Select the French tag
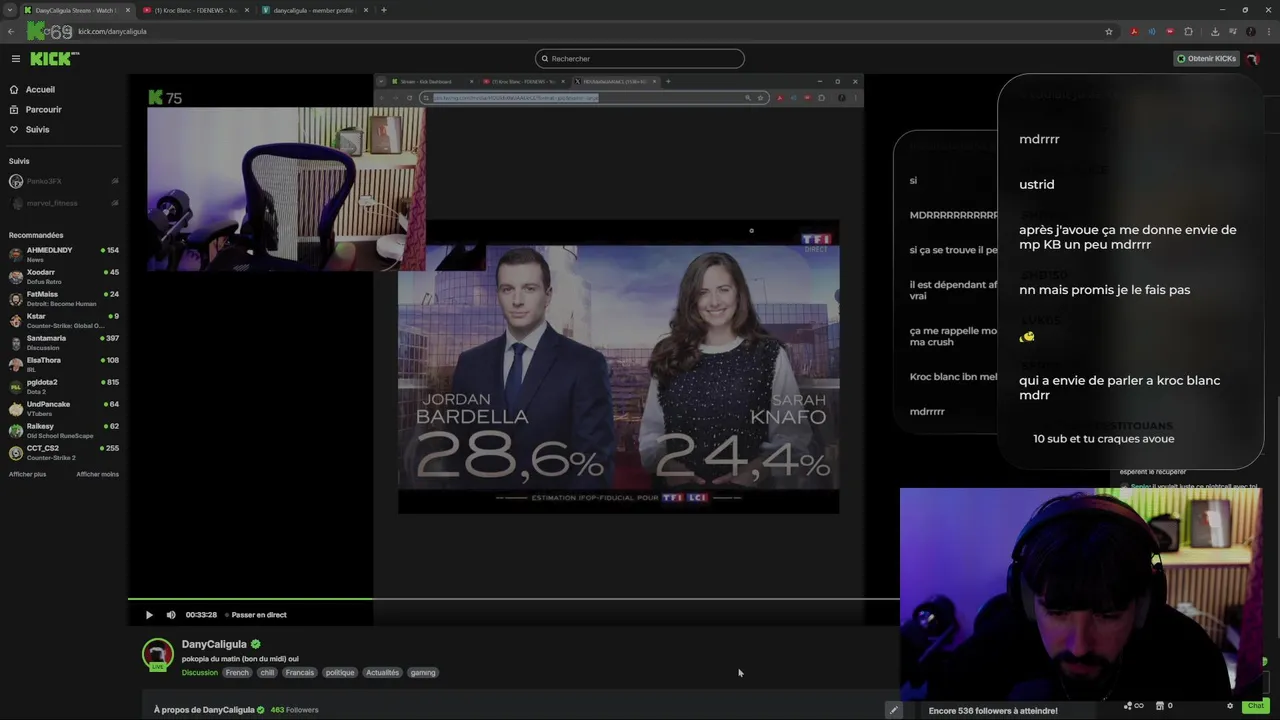The image size is (1280, 720). tap(237, 673)
